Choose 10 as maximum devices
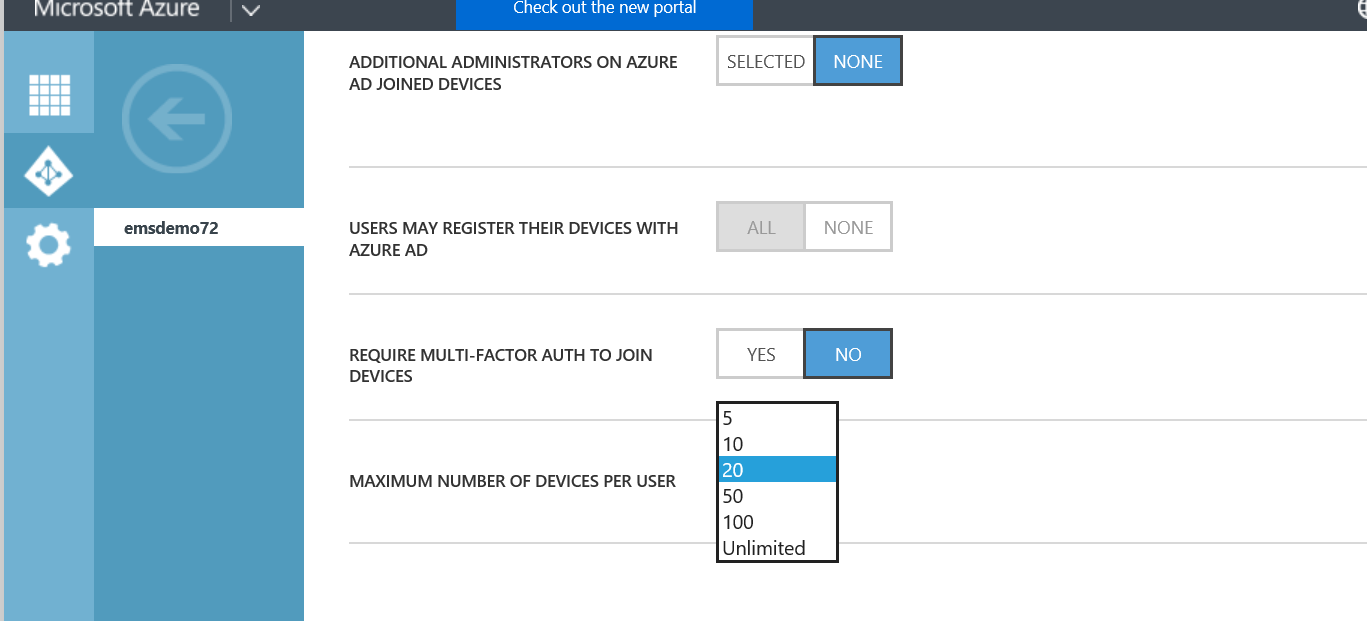 tap(777, 444)
